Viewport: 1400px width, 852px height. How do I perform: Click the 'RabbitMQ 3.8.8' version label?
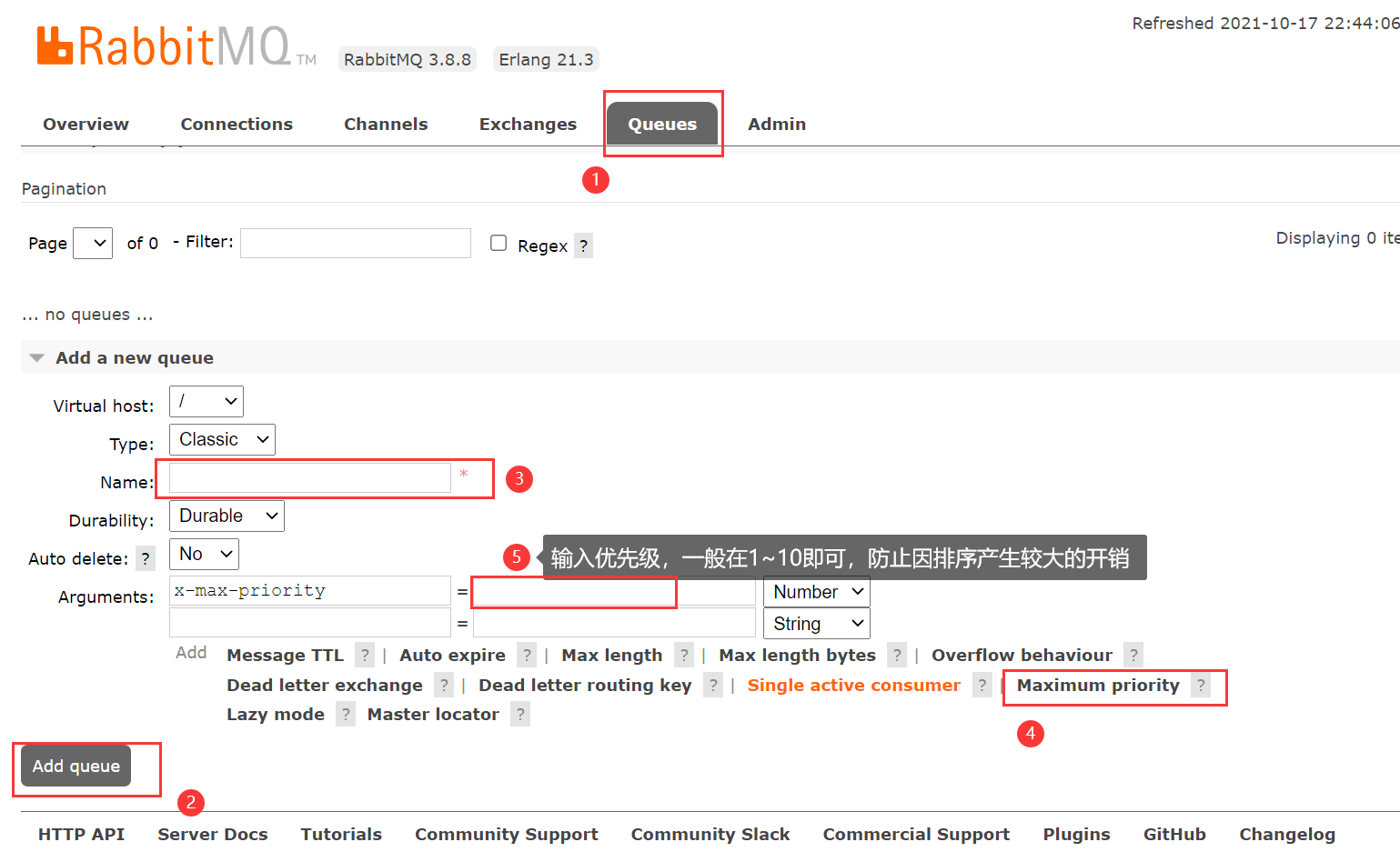[408, 59]
